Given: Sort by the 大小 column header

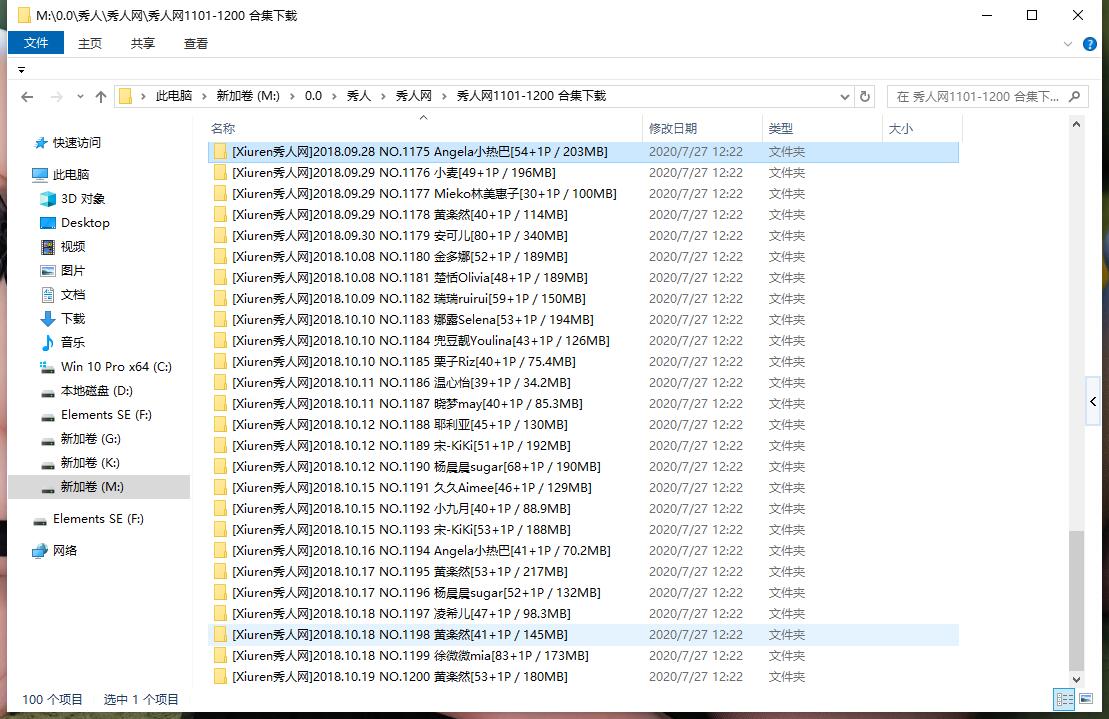Looking at the screenshot, I should point(901,129).
